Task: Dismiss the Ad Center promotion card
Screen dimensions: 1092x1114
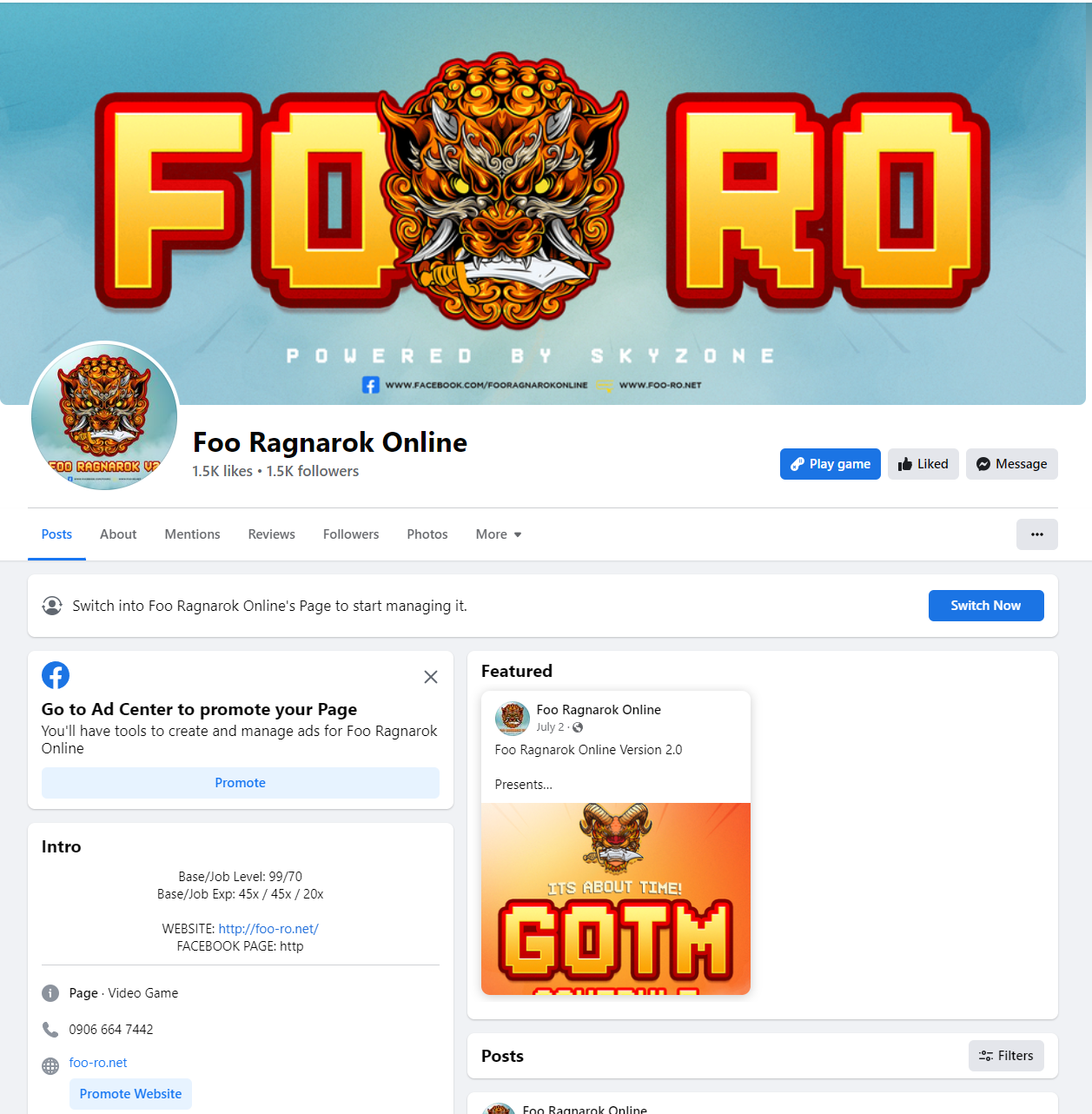Action: [430, 677]
